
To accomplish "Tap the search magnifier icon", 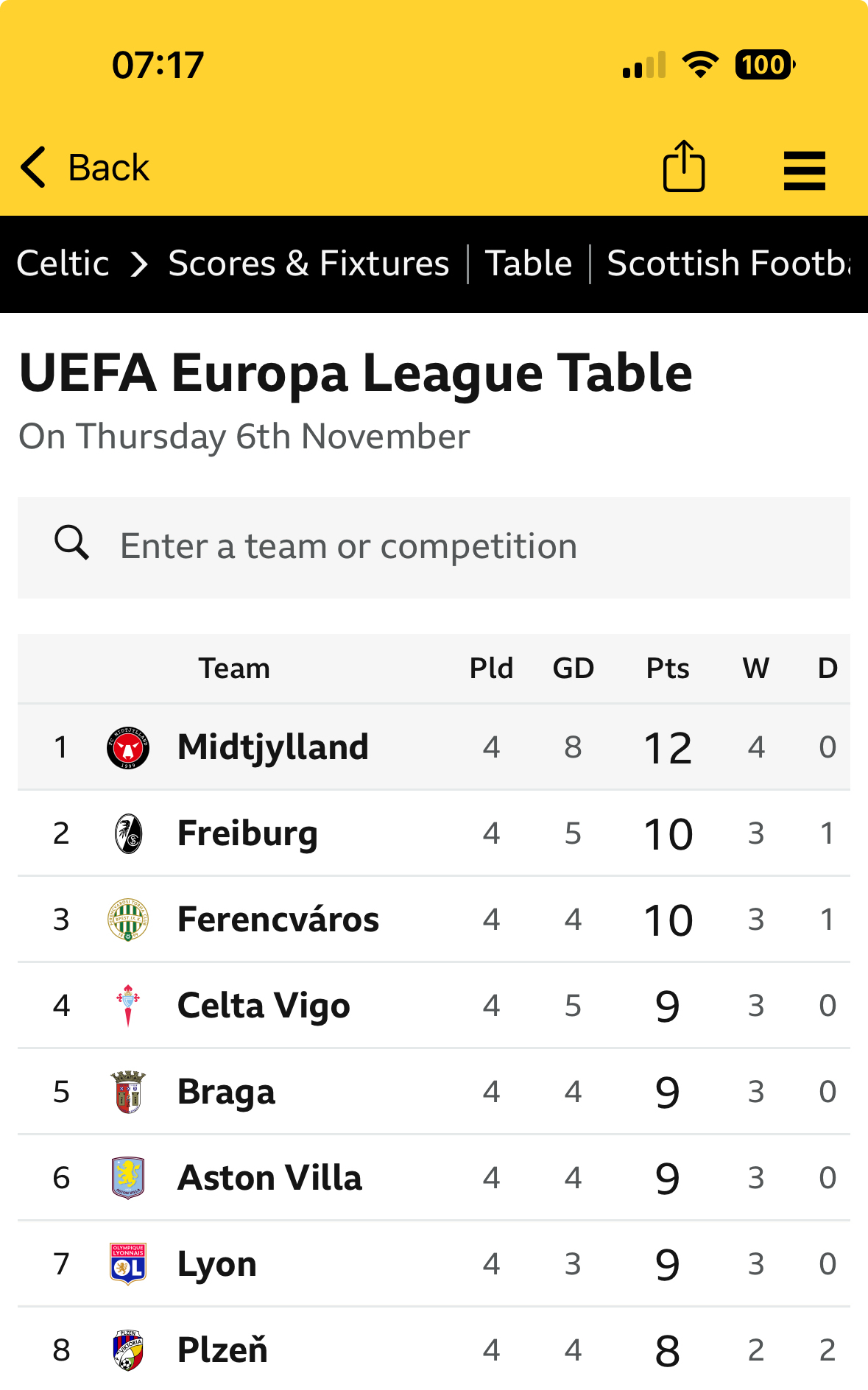I will 71,544.
